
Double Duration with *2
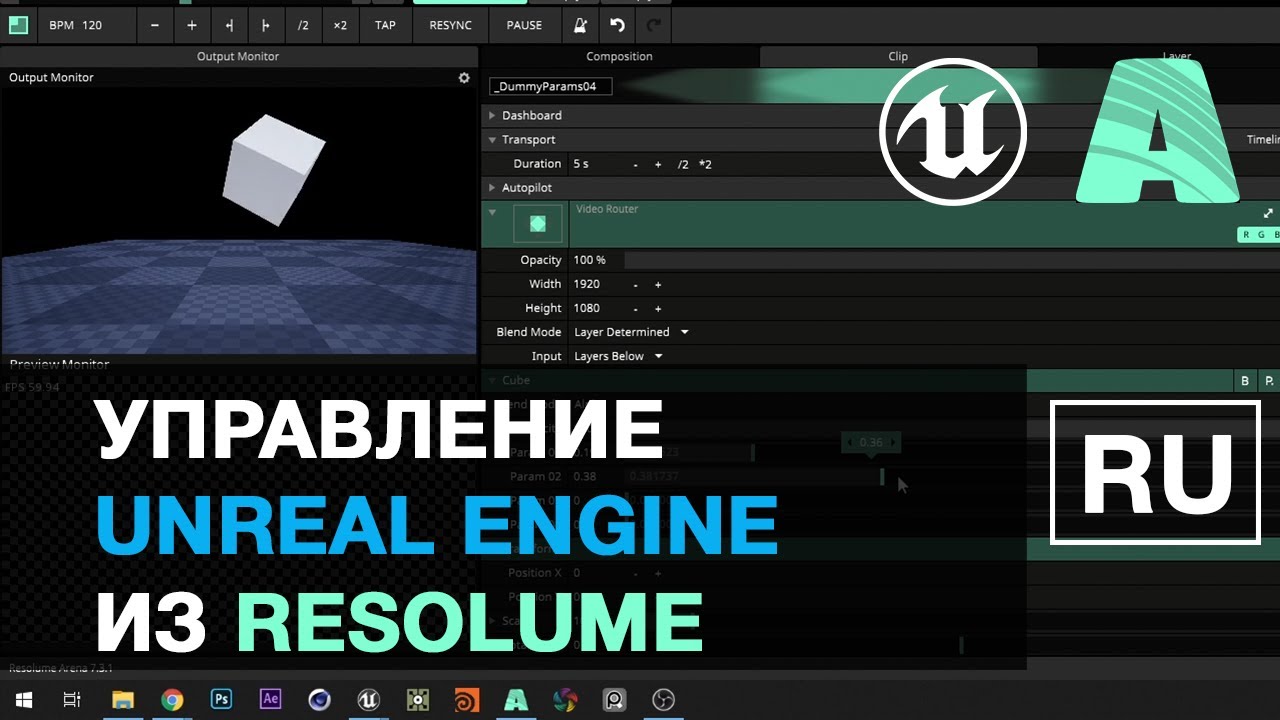705,164
